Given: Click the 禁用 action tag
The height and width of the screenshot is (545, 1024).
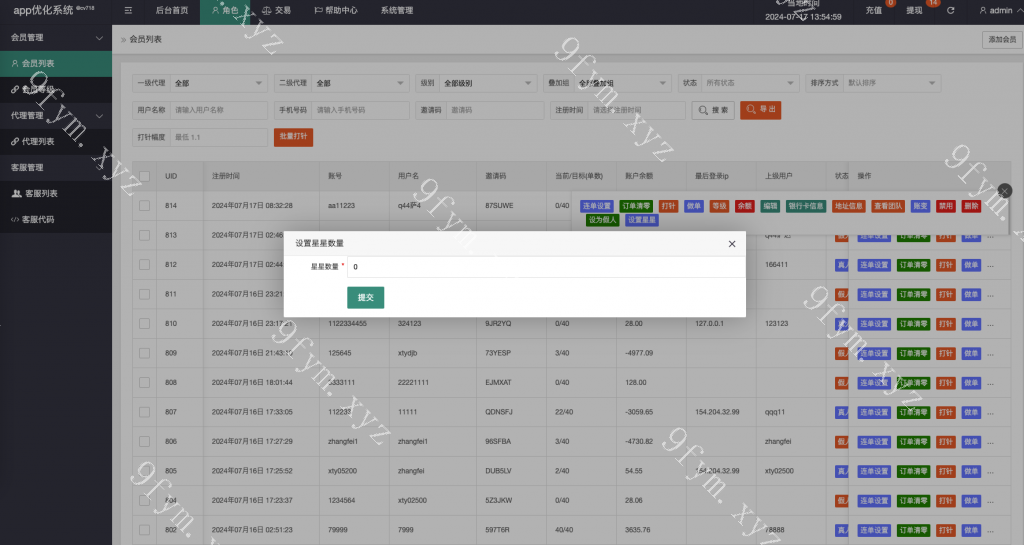Looking at the screenshot, I should pyautogui.click(x=946, y=206).
